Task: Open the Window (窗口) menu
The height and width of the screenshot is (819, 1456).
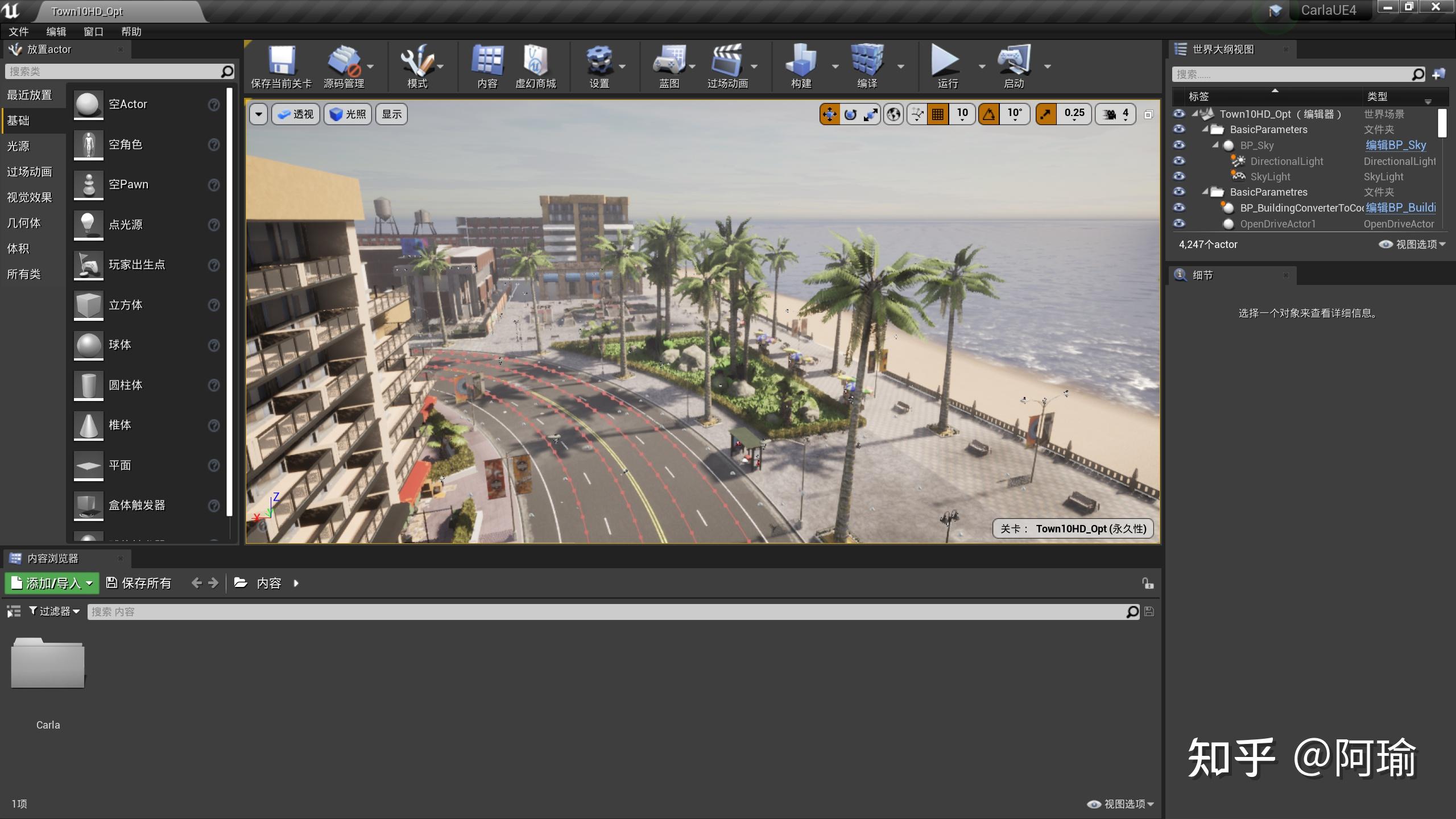Action: 93,32
